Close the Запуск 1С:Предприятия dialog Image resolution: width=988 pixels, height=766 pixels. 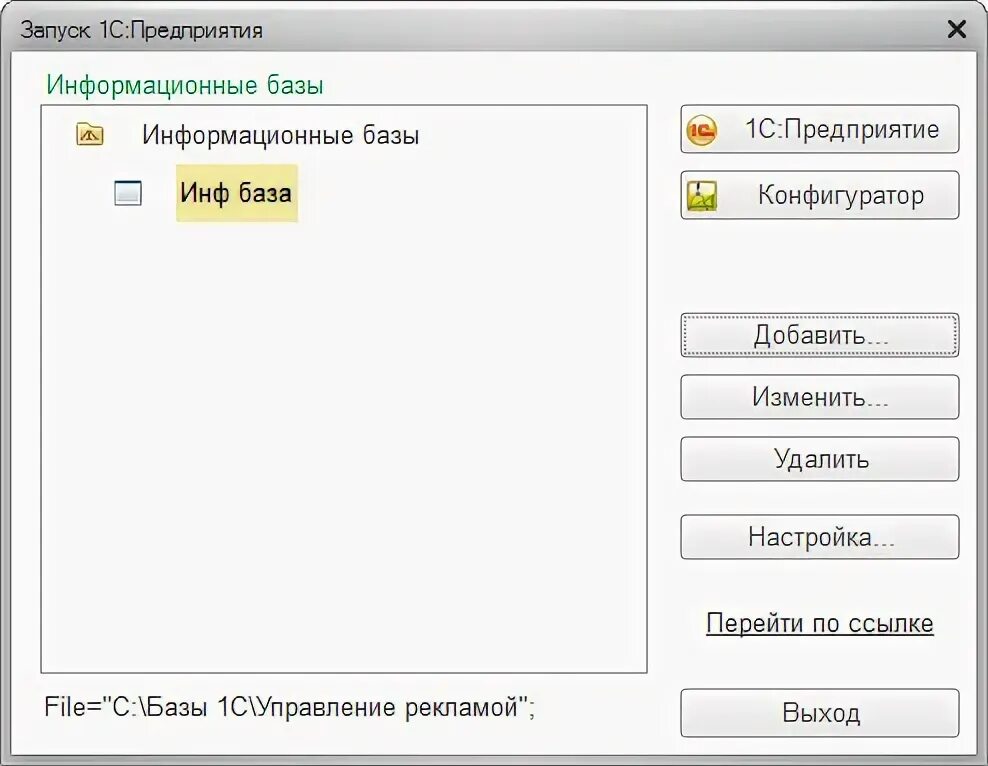[x=956, y=29]
